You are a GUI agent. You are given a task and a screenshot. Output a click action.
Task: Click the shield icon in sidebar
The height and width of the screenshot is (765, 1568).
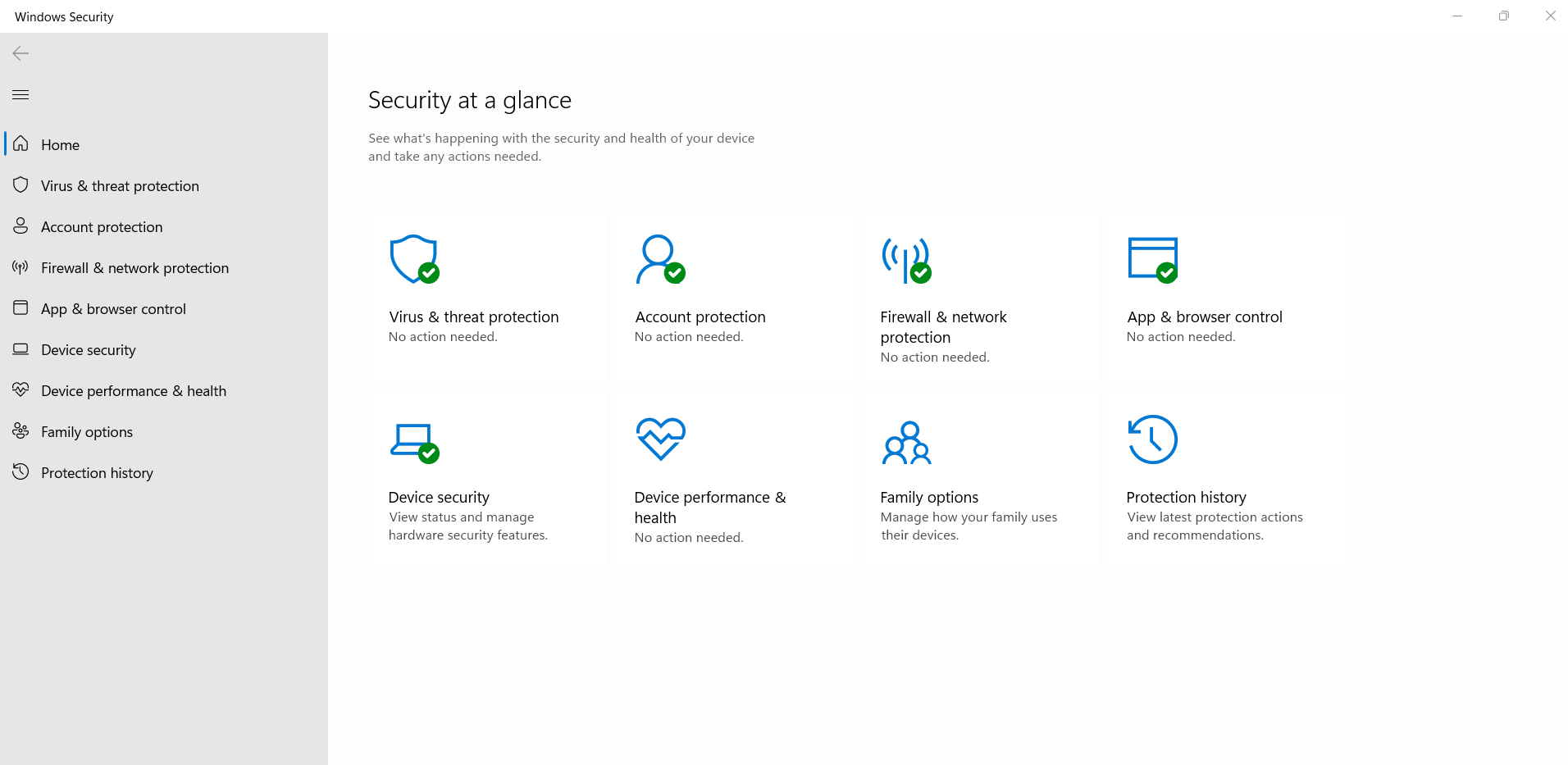coord(21,184)
